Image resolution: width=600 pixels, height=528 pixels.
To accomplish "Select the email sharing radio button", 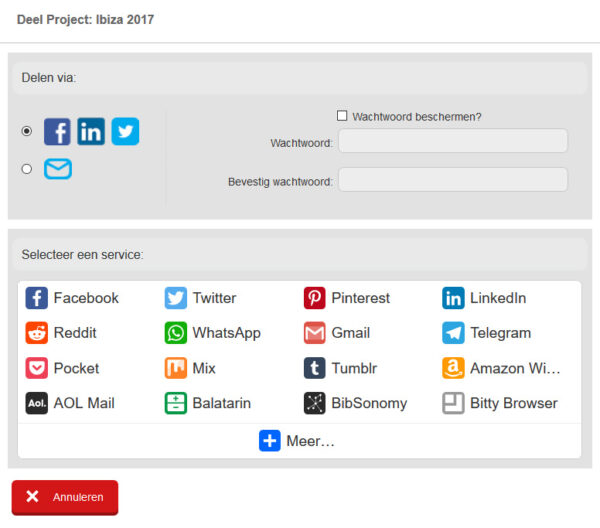I will coord(26,169).
